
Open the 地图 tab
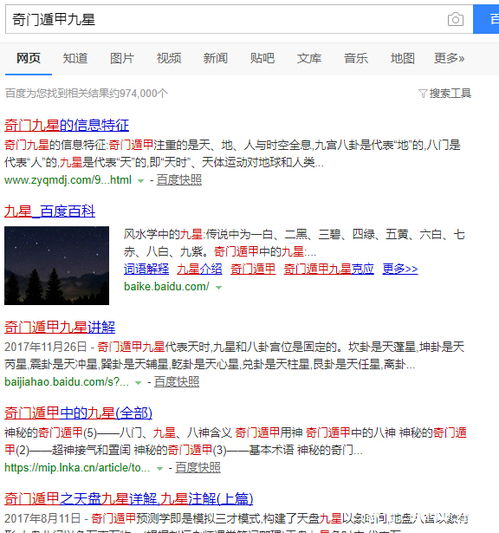402,58
